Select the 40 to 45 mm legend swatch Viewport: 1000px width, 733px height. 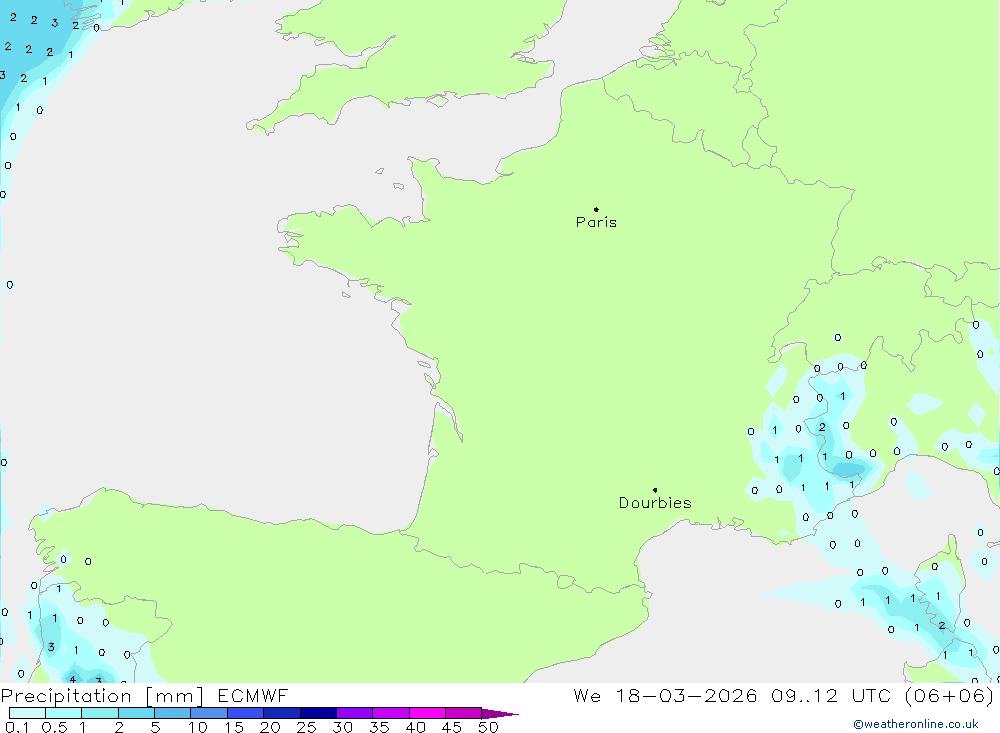click(x=427, y=713)
